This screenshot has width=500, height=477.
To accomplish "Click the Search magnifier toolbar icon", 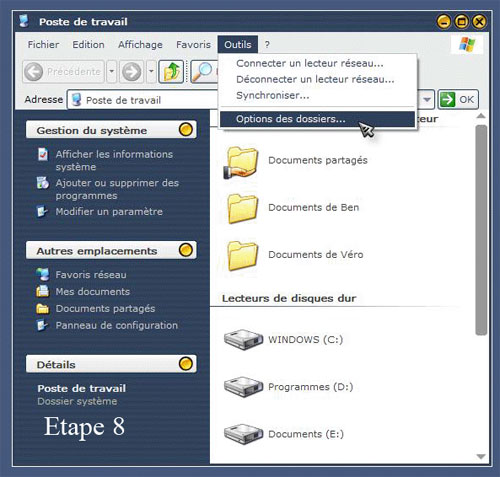I will 203,71.
